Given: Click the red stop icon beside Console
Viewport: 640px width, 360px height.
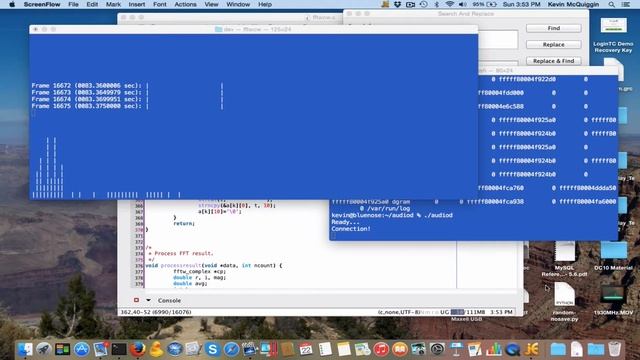Looking at the screenshot, I should point(136,300).
